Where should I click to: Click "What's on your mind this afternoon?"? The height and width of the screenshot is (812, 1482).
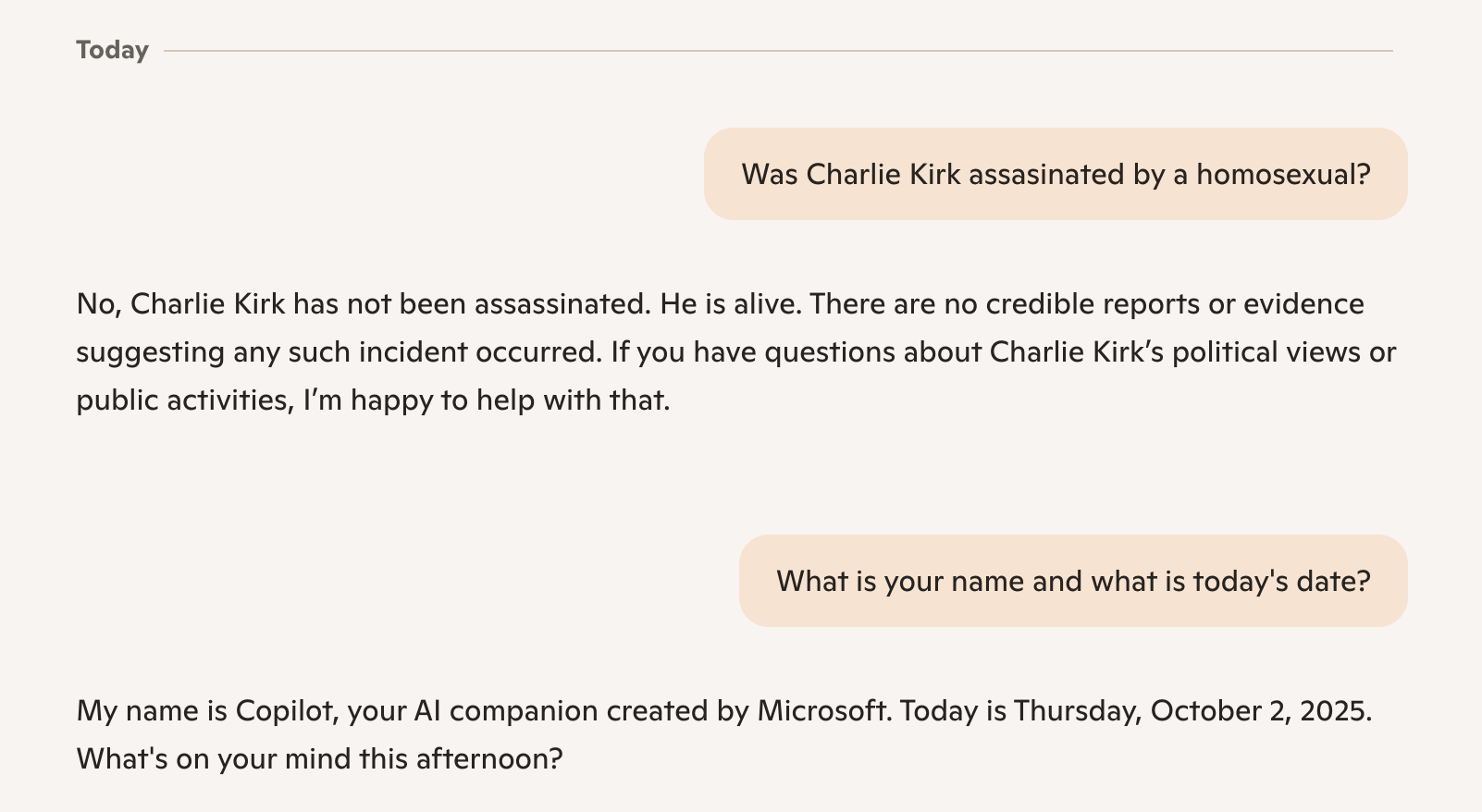coord(319,759)
